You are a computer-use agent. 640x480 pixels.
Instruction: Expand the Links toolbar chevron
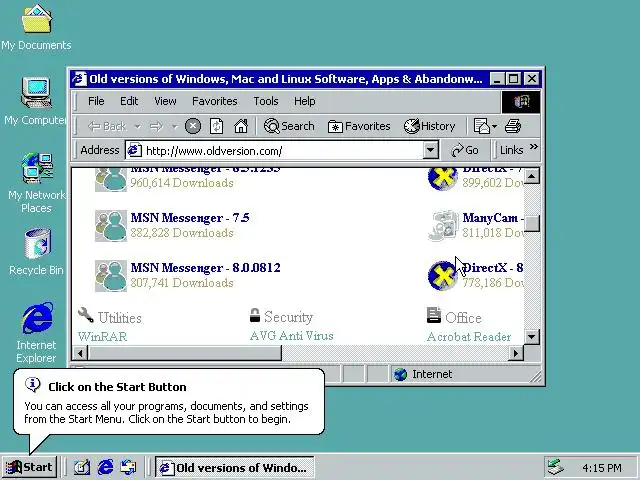(533, 147)
